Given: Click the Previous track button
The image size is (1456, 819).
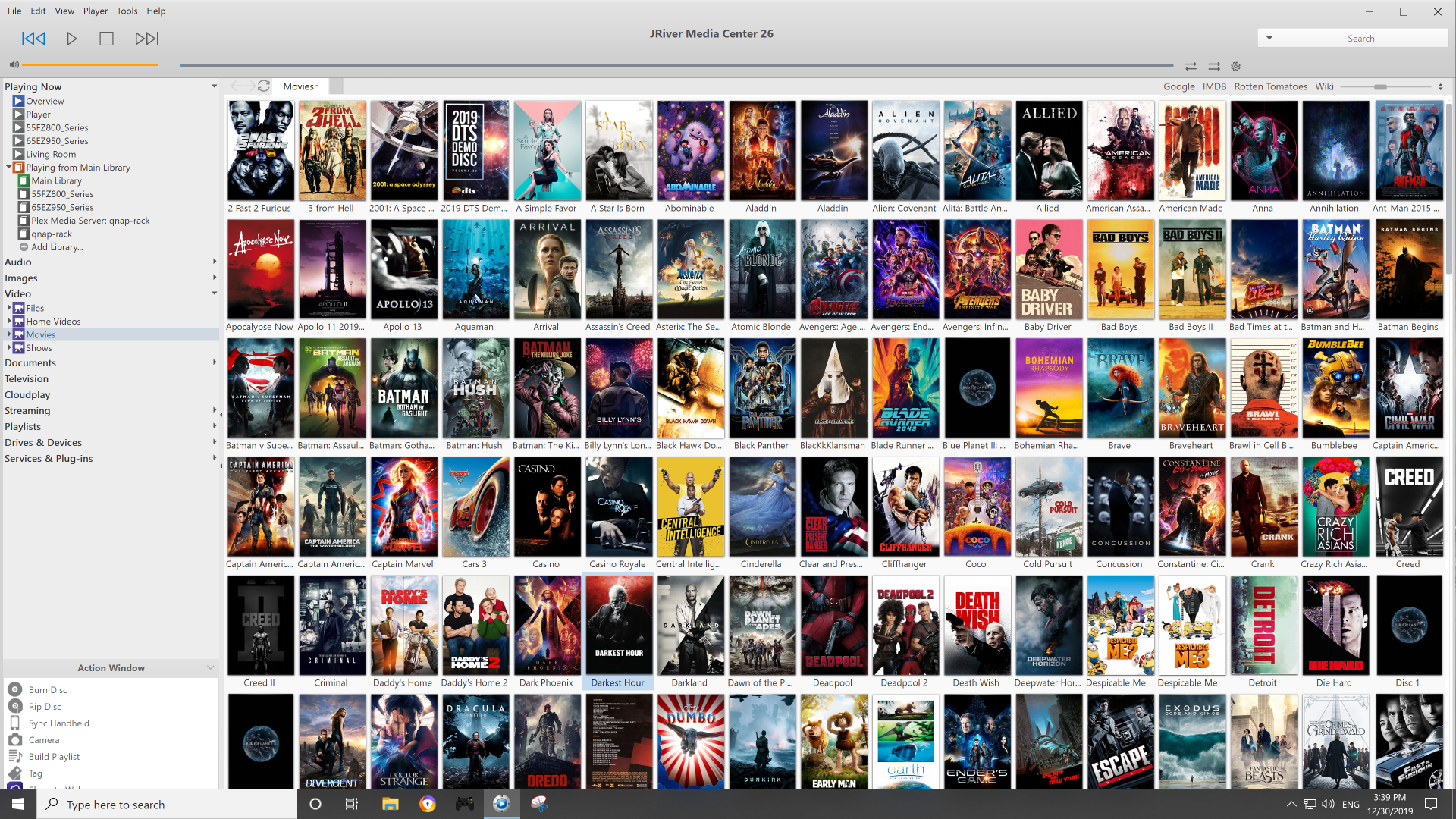Looking at the screenshot, I should pos(33,39).
